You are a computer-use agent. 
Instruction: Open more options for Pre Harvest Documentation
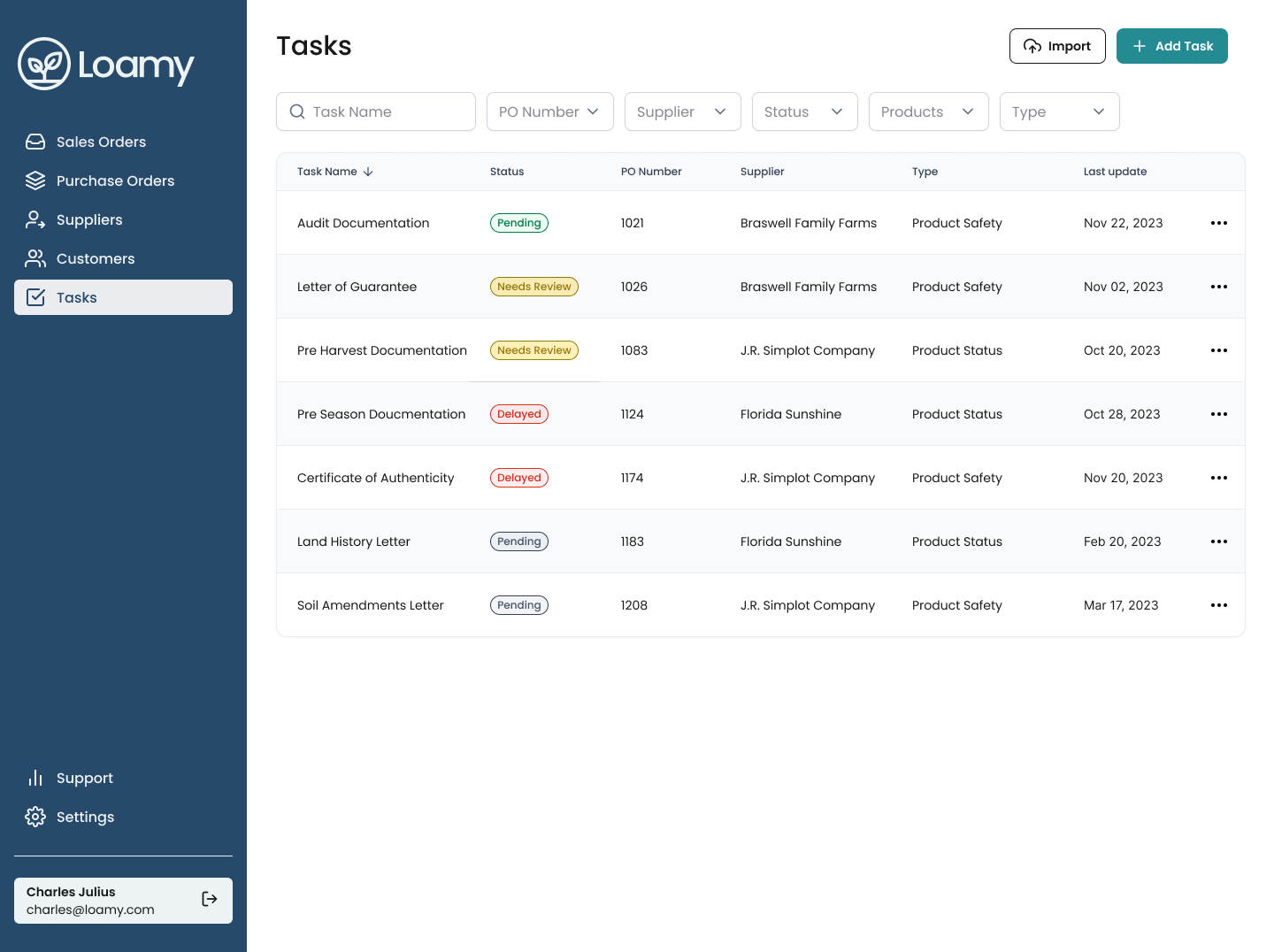tap(1219, 350)
